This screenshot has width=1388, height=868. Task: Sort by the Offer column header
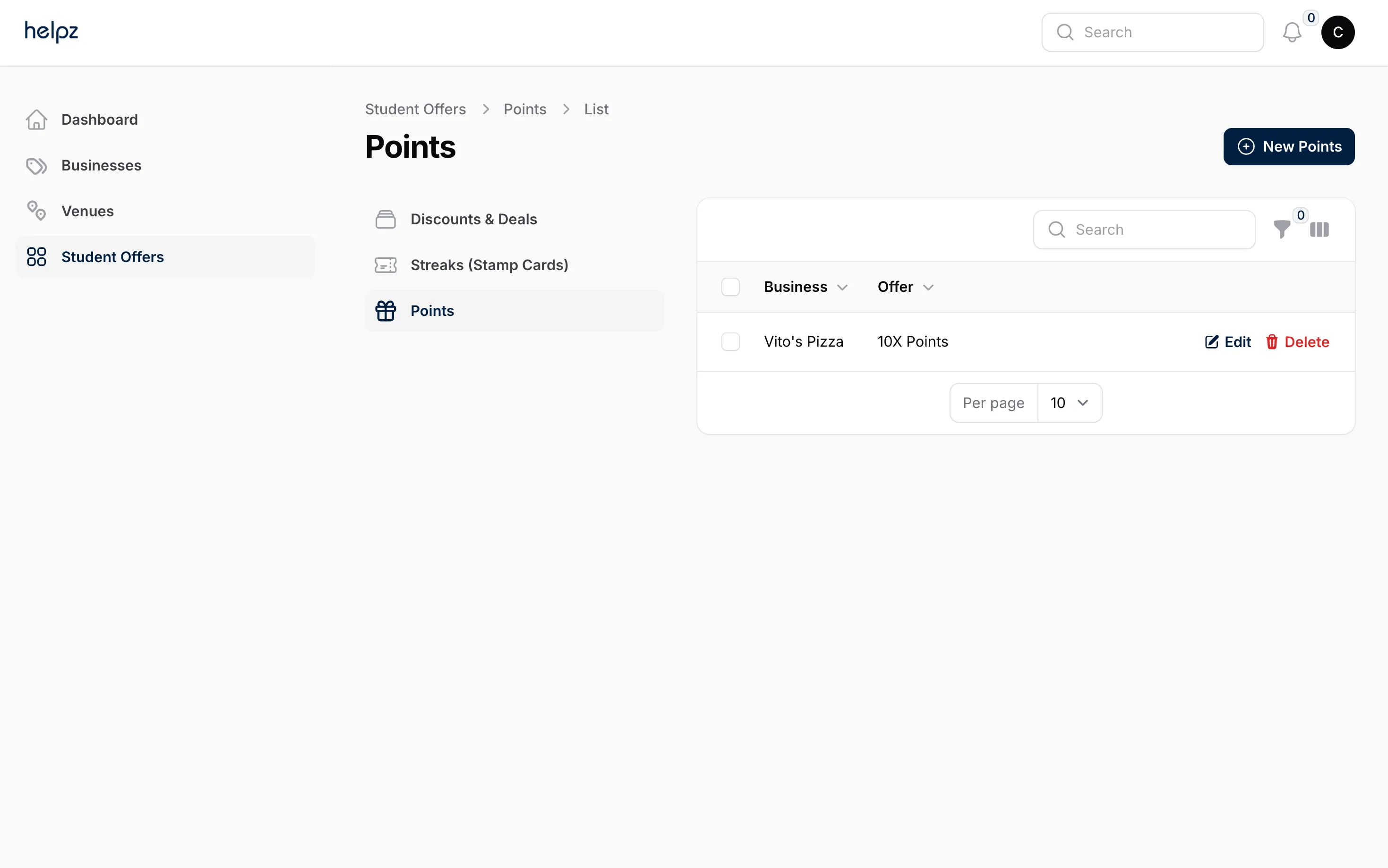click(x=905, y=287)
